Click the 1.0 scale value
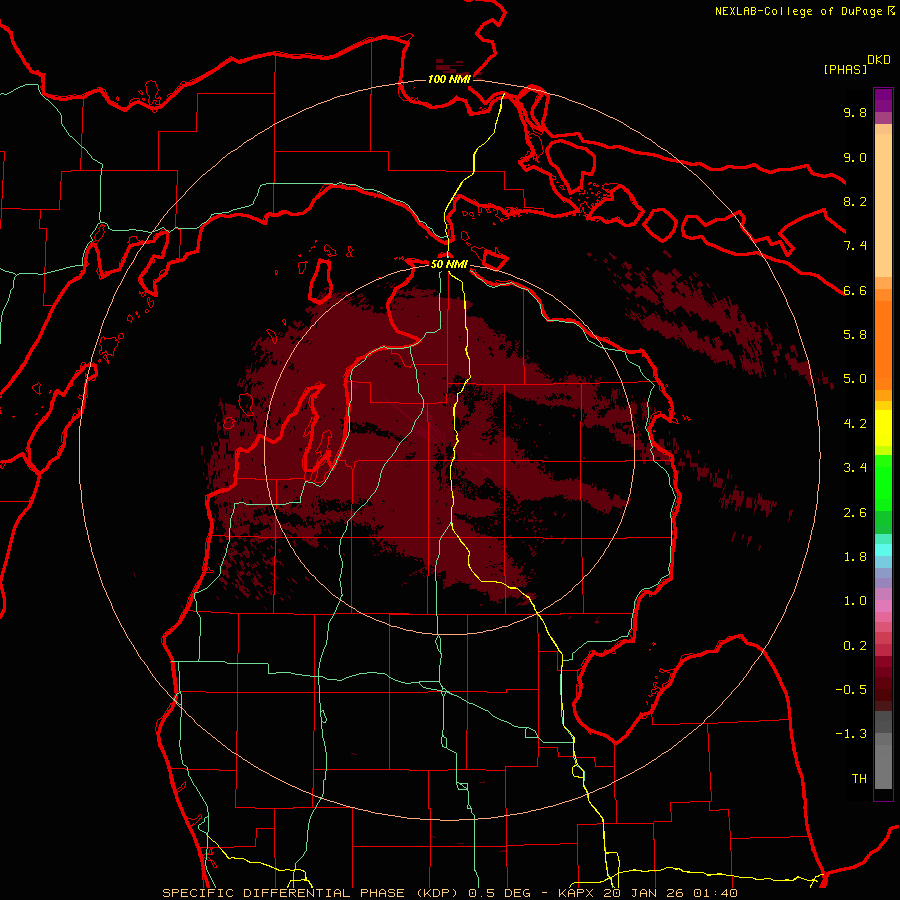This screenshot has height=900, width=900. [x=855, y=601]
